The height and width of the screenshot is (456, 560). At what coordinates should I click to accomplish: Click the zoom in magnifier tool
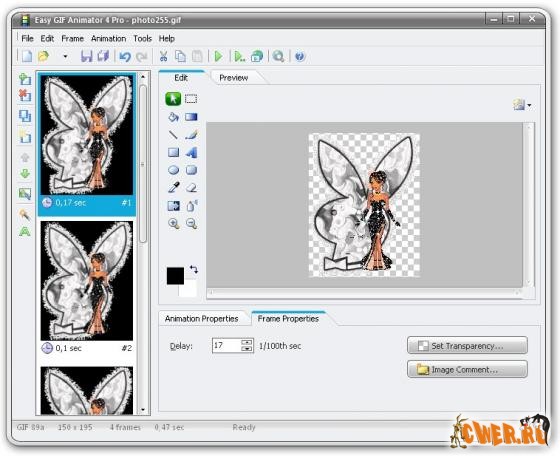tap(173, 224)
